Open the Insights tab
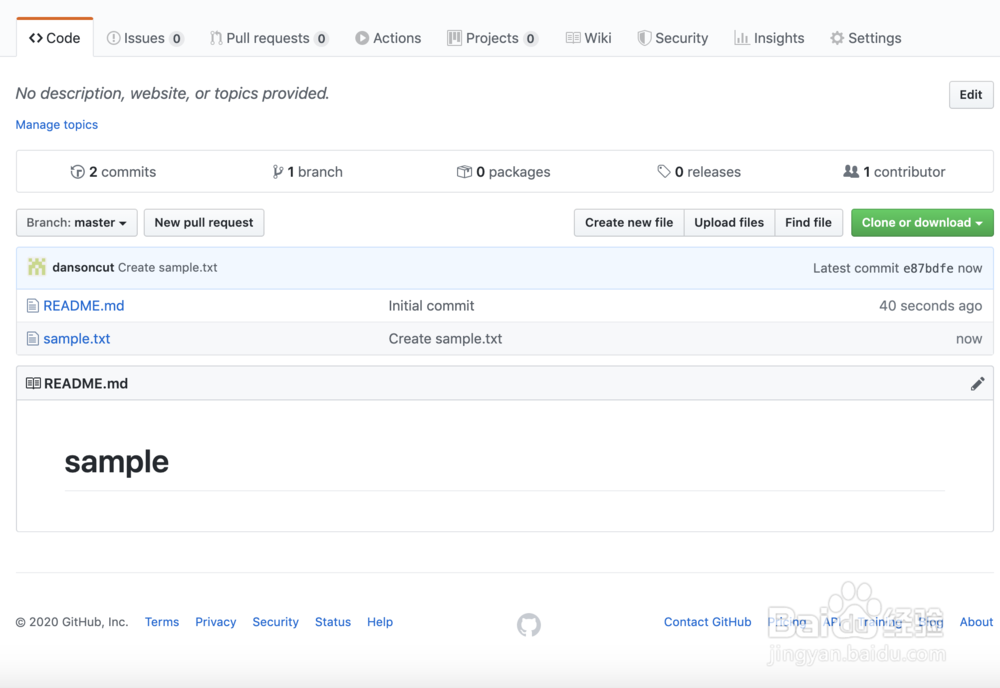The height and width of the screenshot is (688, 1000). [769, 38]
